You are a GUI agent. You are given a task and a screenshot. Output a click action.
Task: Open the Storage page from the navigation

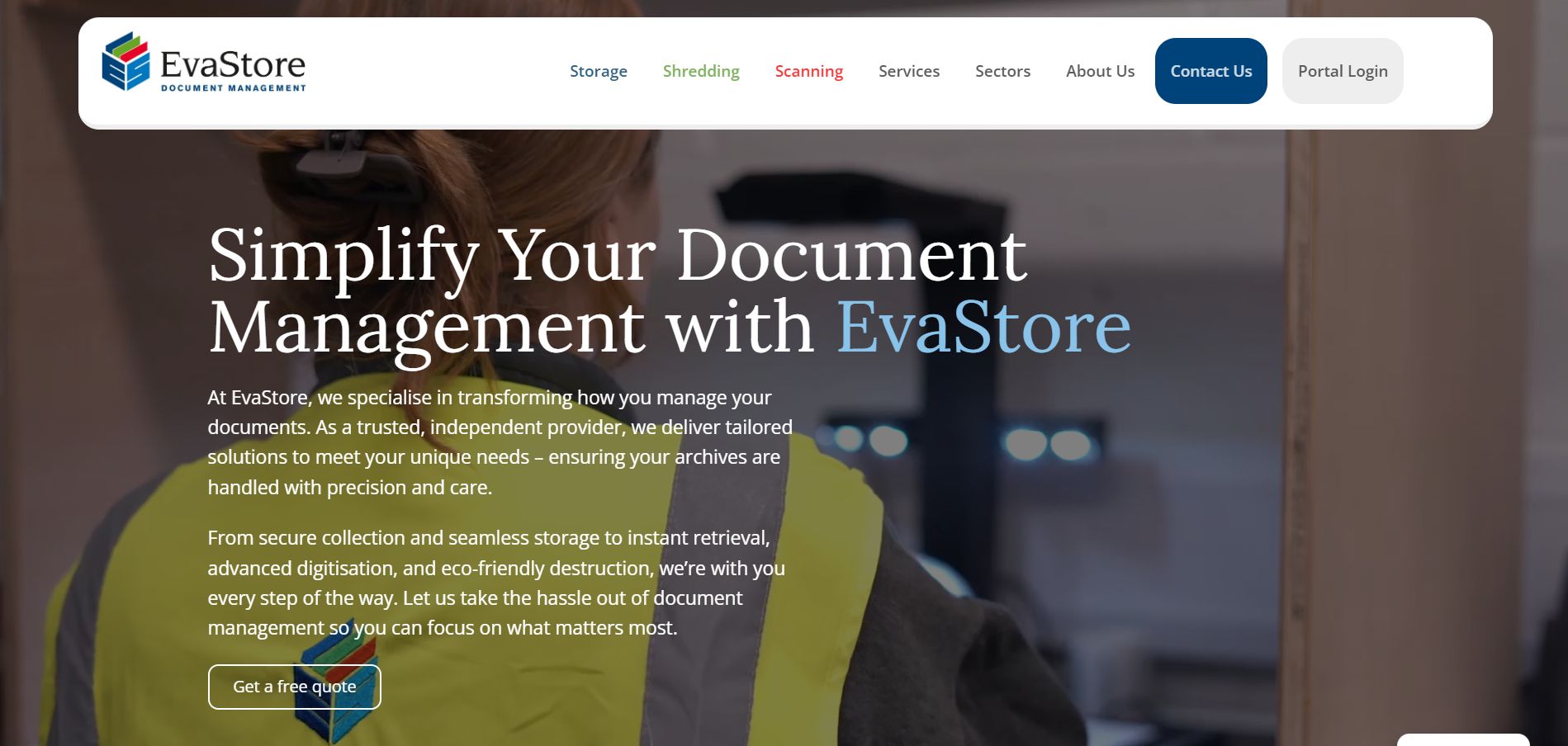point(598,71)
